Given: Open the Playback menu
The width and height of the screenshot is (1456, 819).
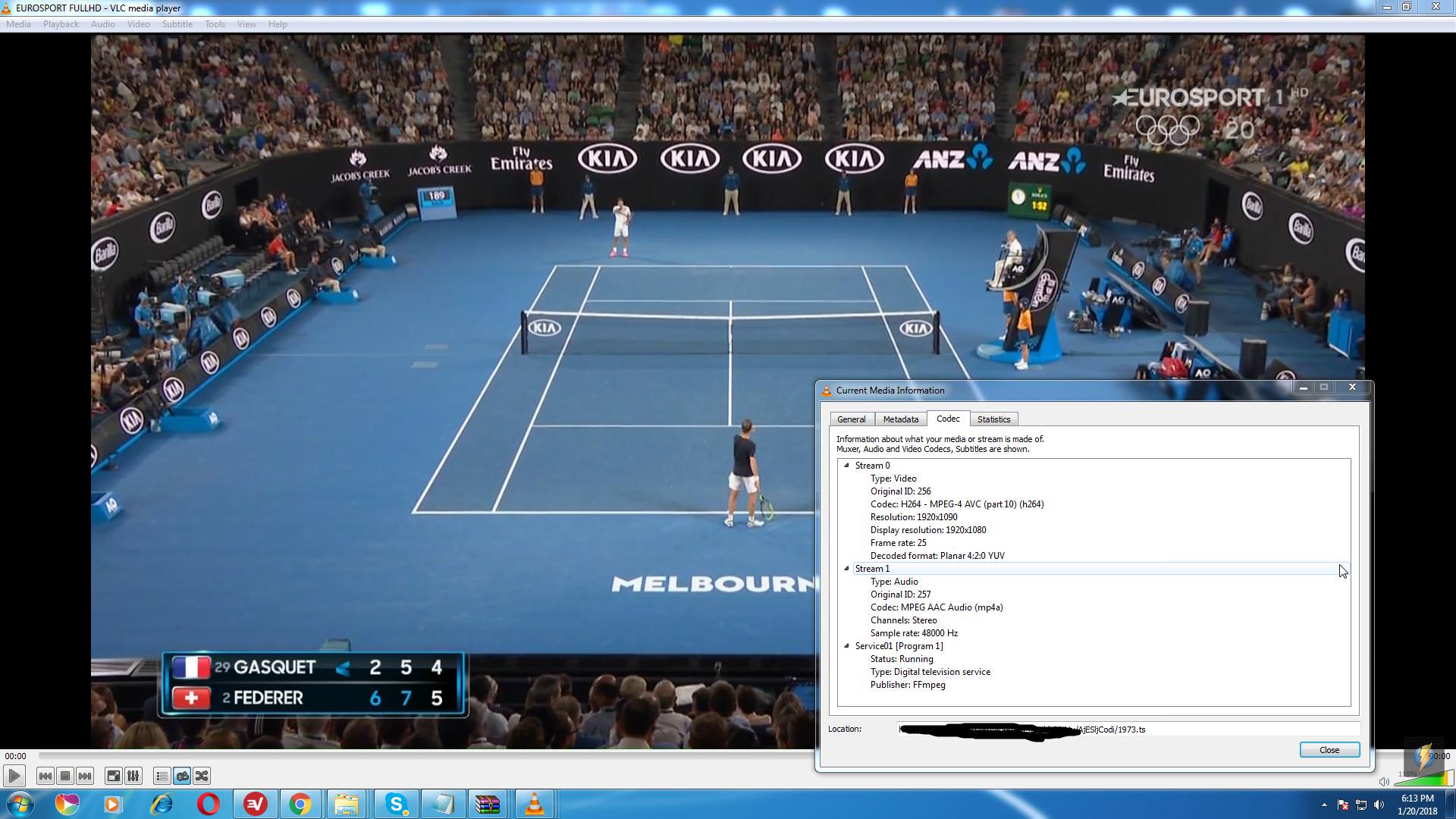Looking at the screenshot, I should tap(61, 24).
